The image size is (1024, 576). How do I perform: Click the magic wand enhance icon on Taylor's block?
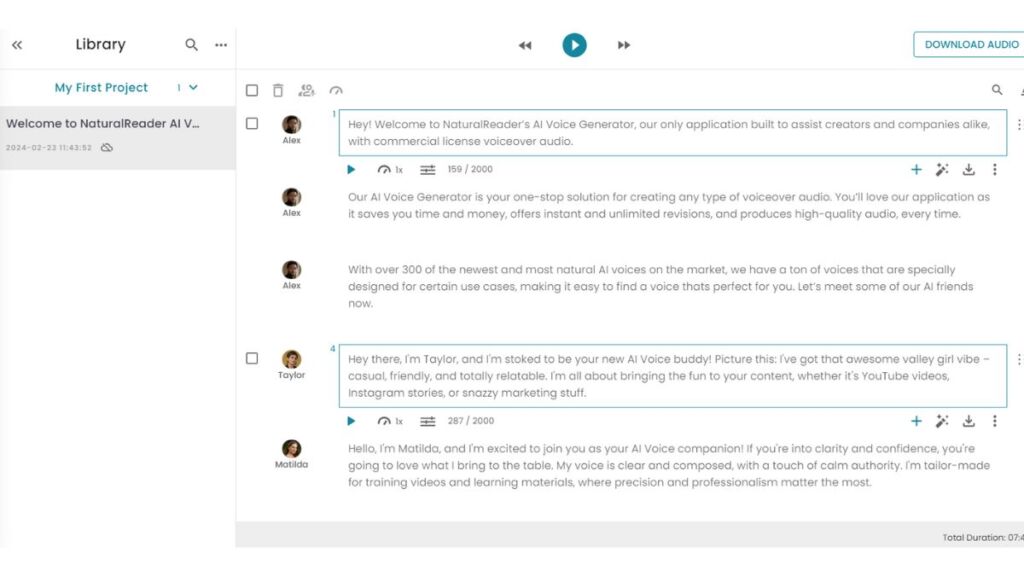[x=941, y=421]
